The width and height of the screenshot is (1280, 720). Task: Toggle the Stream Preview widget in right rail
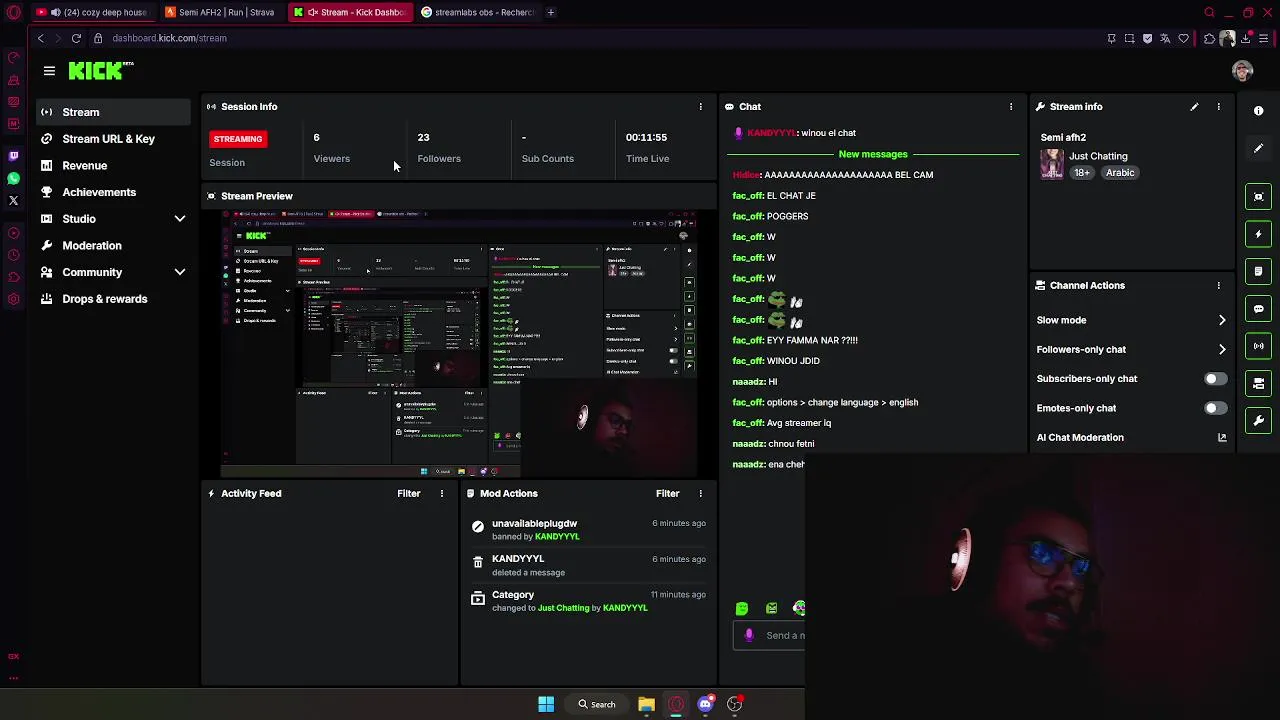click(x=1258, y=196)
